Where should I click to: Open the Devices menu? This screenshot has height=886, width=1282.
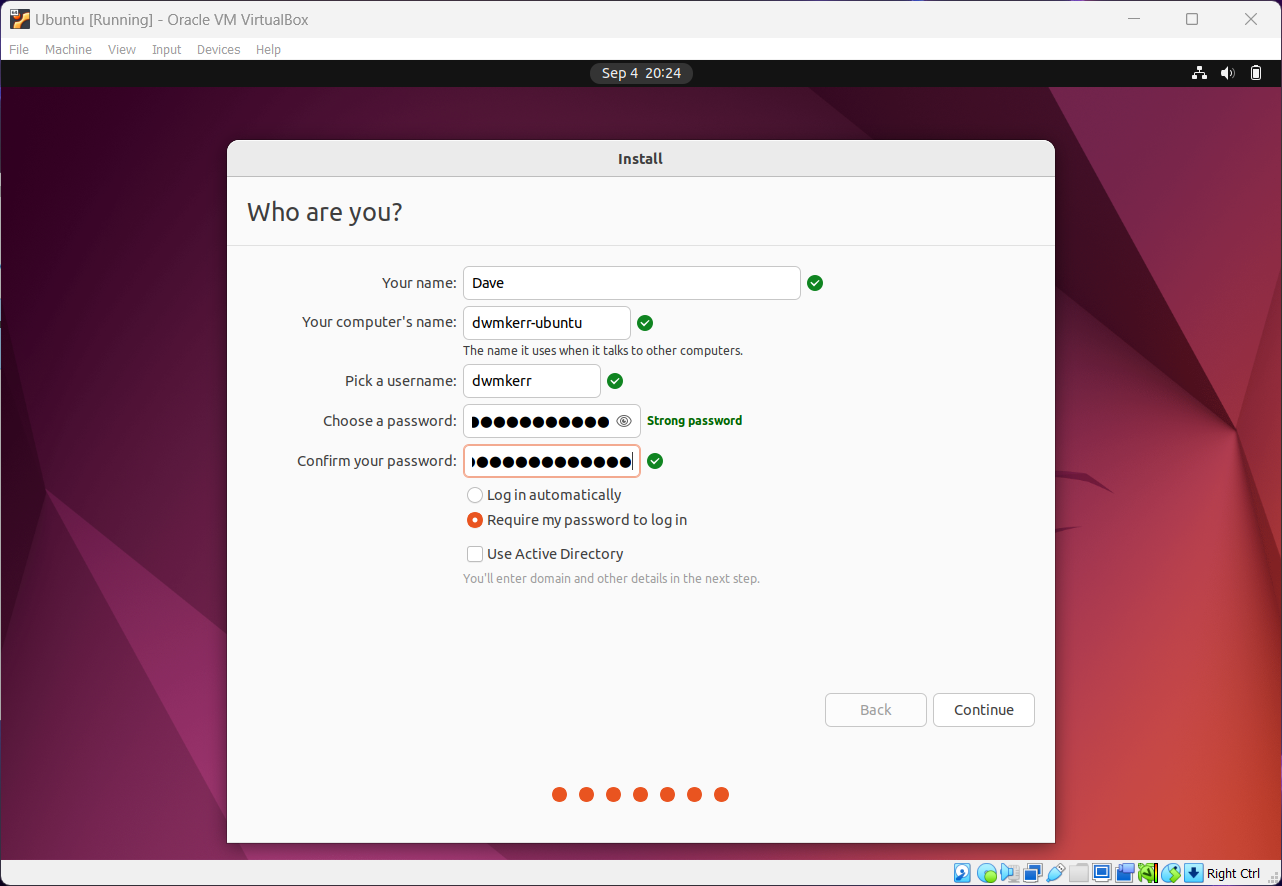click(218, 49)
